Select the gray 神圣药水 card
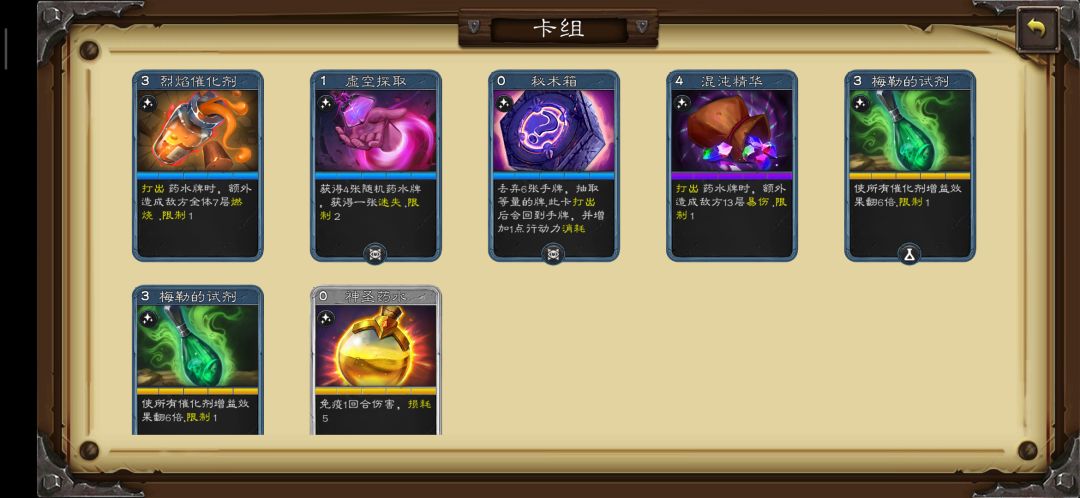Screen dimensions: 1080x498 pos(375,360)
